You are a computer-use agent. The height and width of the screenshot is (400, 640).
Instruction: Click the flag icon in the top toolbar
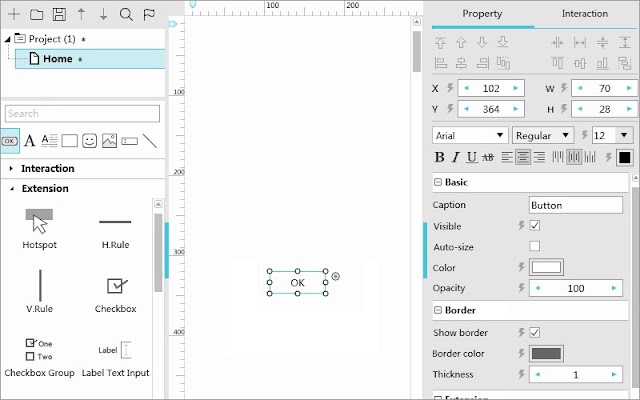coord(149,15)
